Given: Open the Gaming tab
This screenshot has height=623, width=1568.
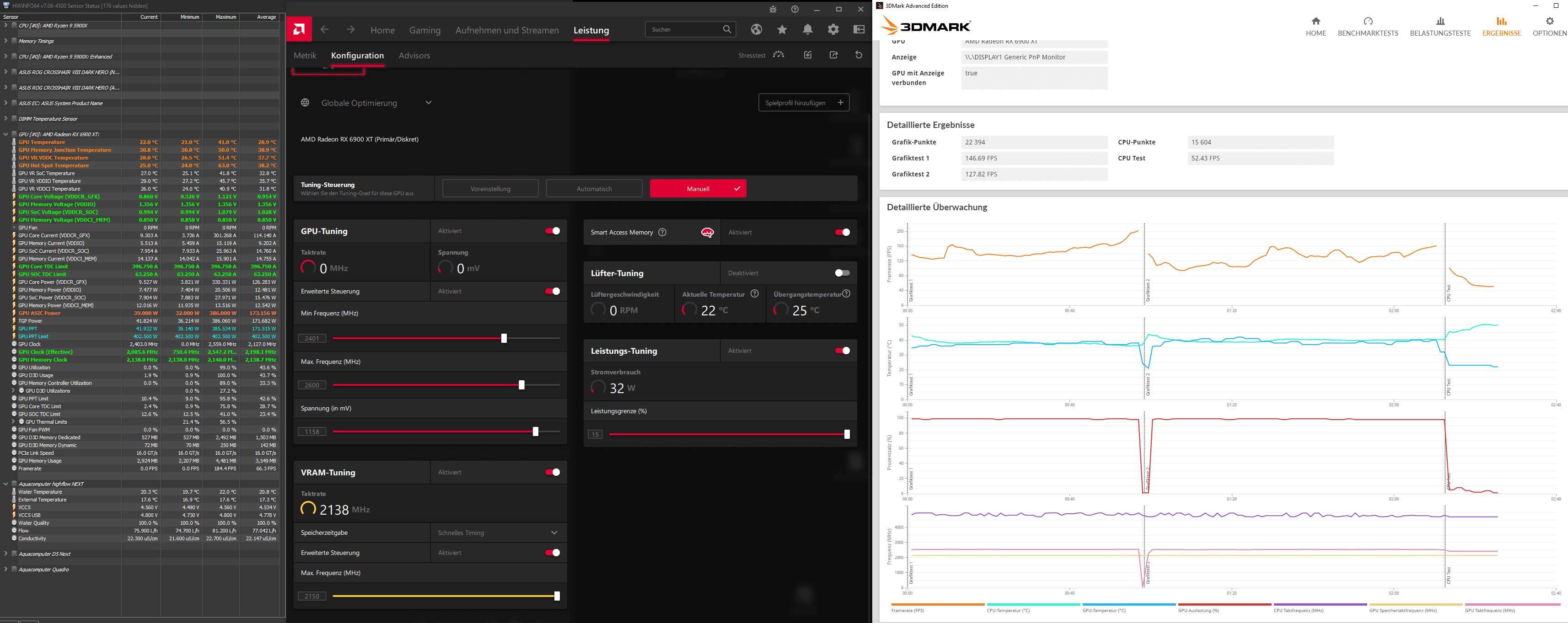Looking at the screenshot, I should [425, 30].
